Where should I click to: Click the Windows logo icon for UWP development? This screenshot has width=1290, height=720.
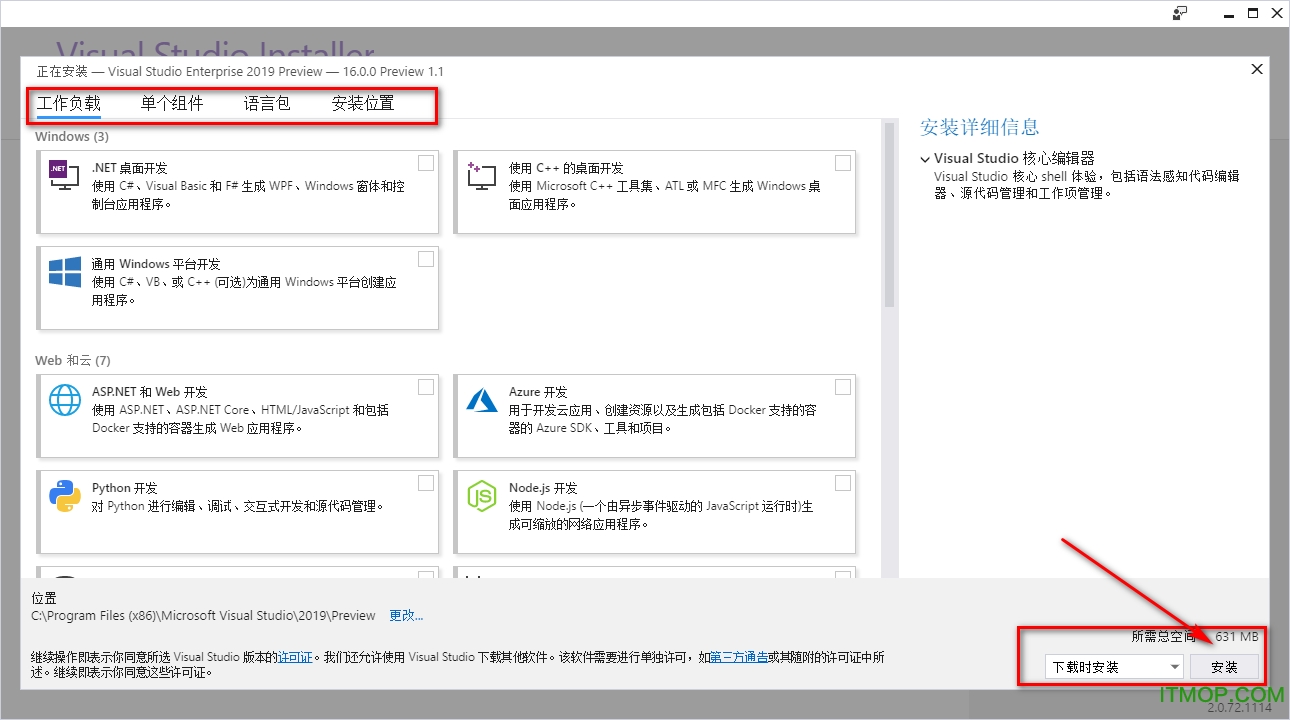pyautogui.click(x=65, y=272)
